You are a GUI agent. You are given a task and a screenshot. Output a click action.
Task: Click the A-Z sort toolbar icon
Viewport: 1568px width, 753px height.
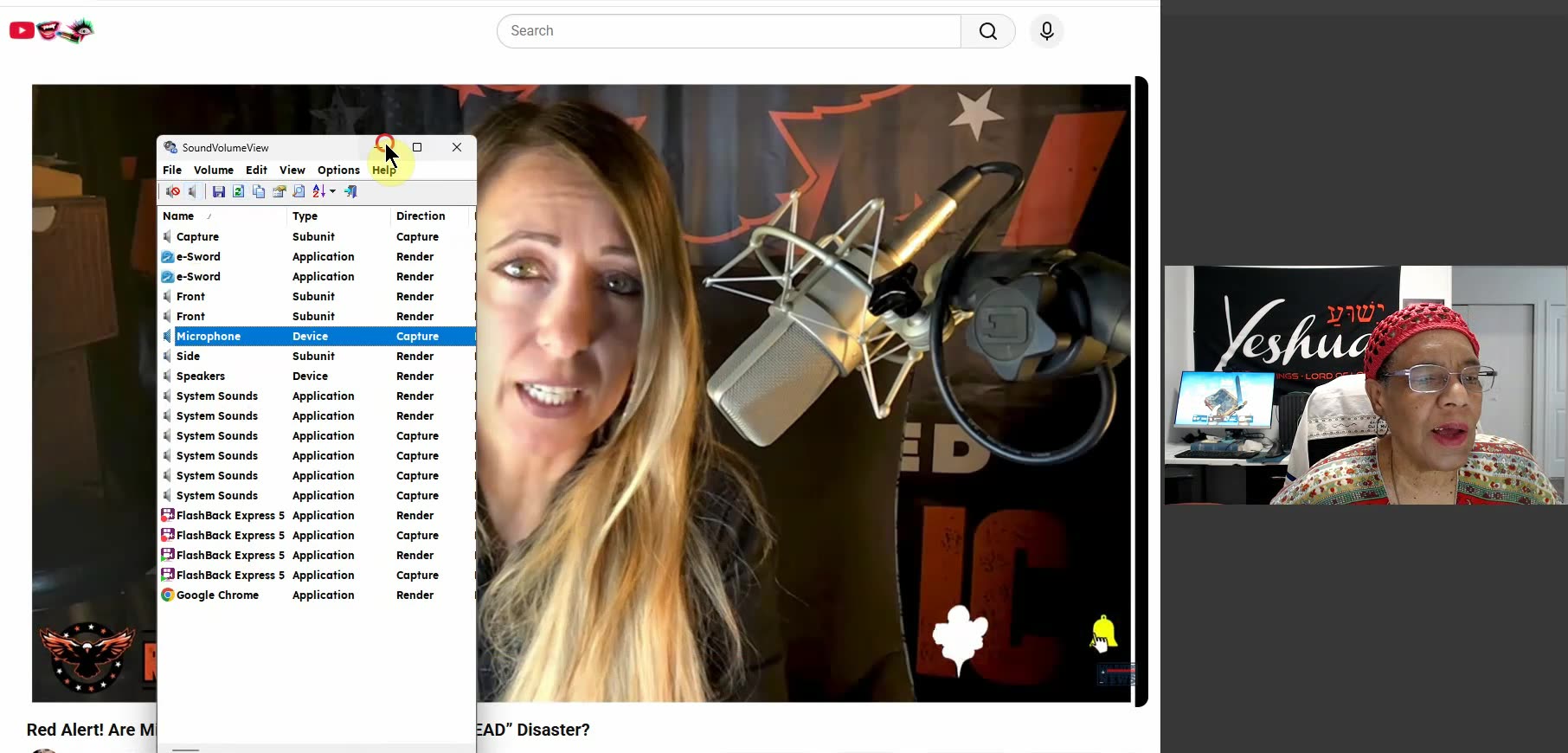318,191
